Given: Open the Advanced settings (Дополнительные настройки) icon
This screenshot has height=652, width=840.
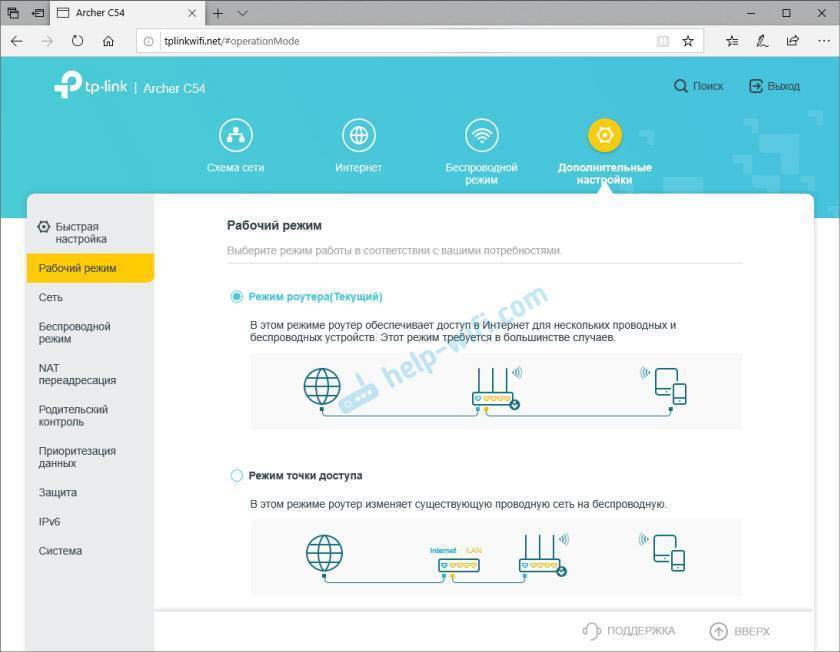Looking at the screenshot, I should point(604,136).
